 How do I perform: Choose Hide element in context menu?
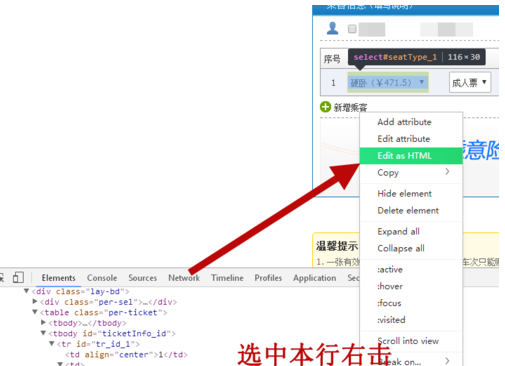click(x=404, y=193)
